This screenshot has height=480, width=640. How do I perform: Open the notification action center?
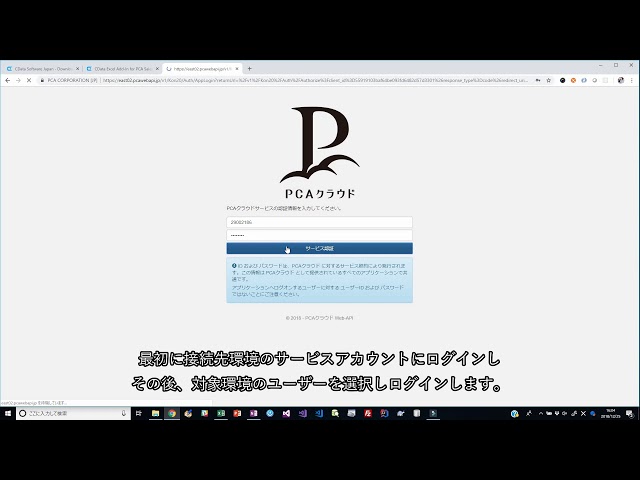point(630,413)
